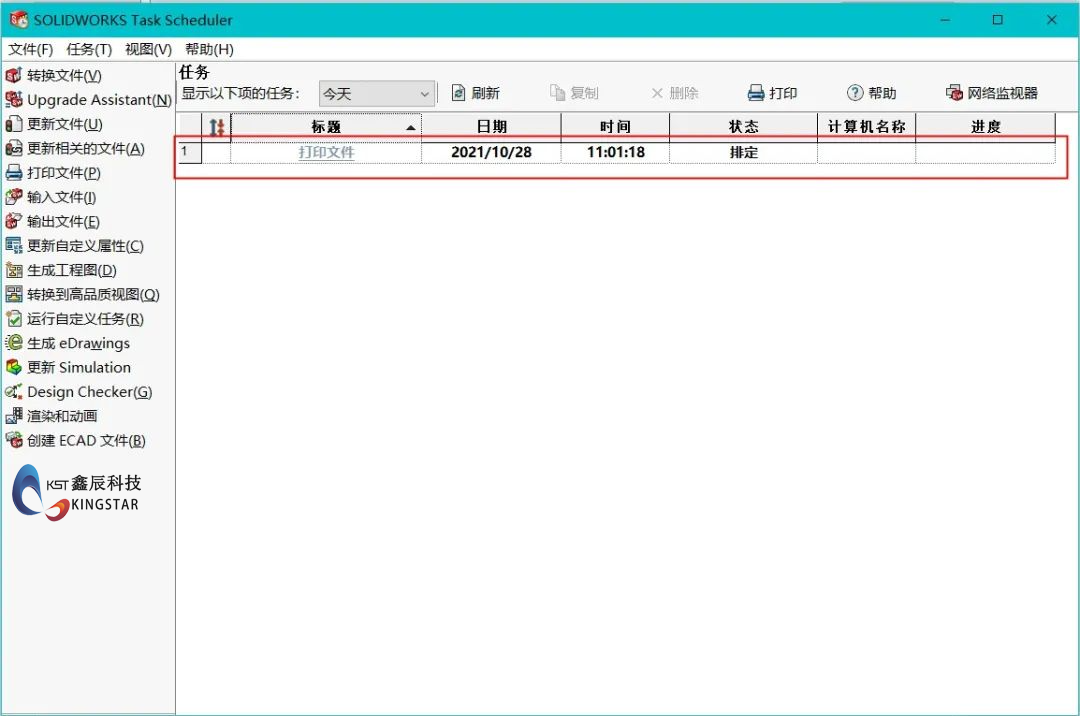1080x716 pixels.
Task: Click the 生成工程图 (Create Drawings) icon
Action: click(14, 270)
